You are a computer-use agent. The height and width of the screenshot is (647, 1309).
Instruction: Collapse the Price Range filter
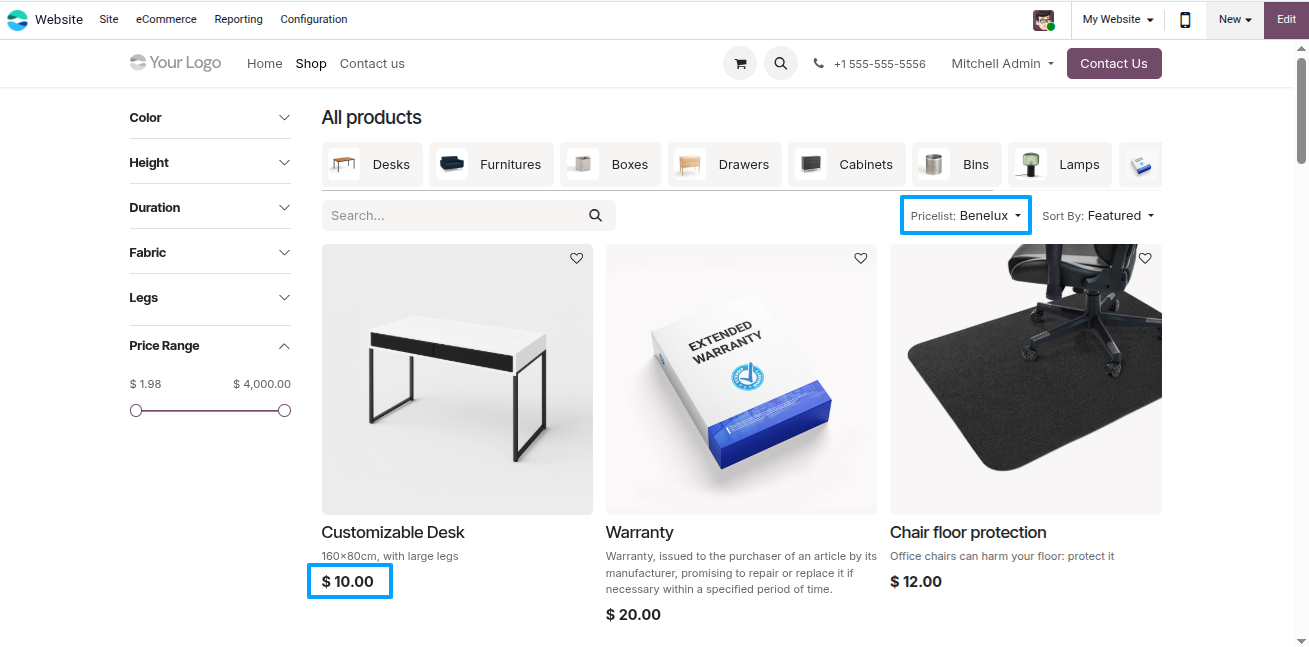coord(210,346)
